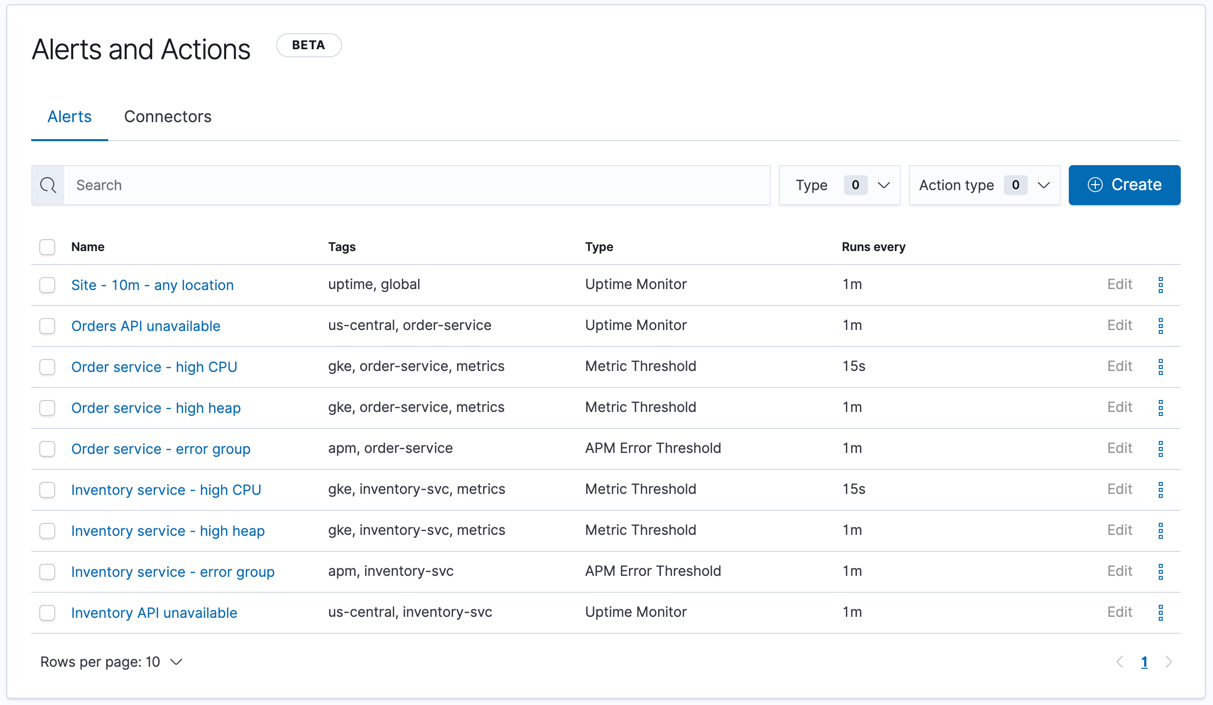The image size is (1213, 705).
Task: Click the Create button
Action: coord(1124,185)
